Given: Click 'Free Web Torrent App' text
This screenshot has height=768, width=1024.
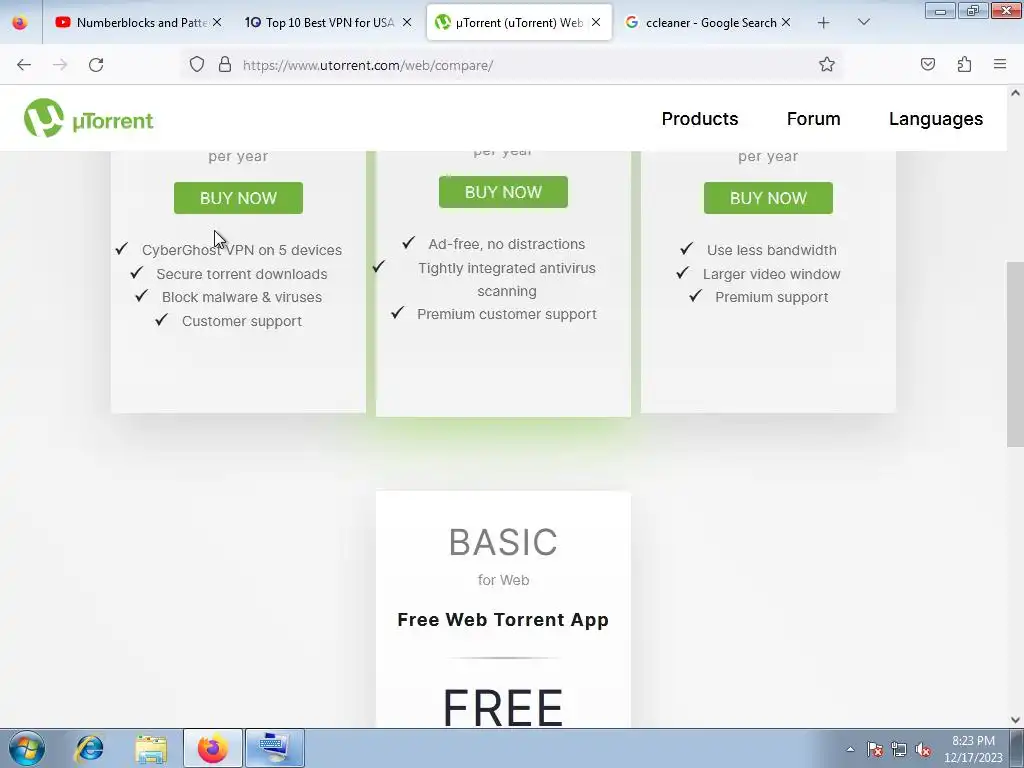Looking at the screenshot, I should click(x=504, y=619).
